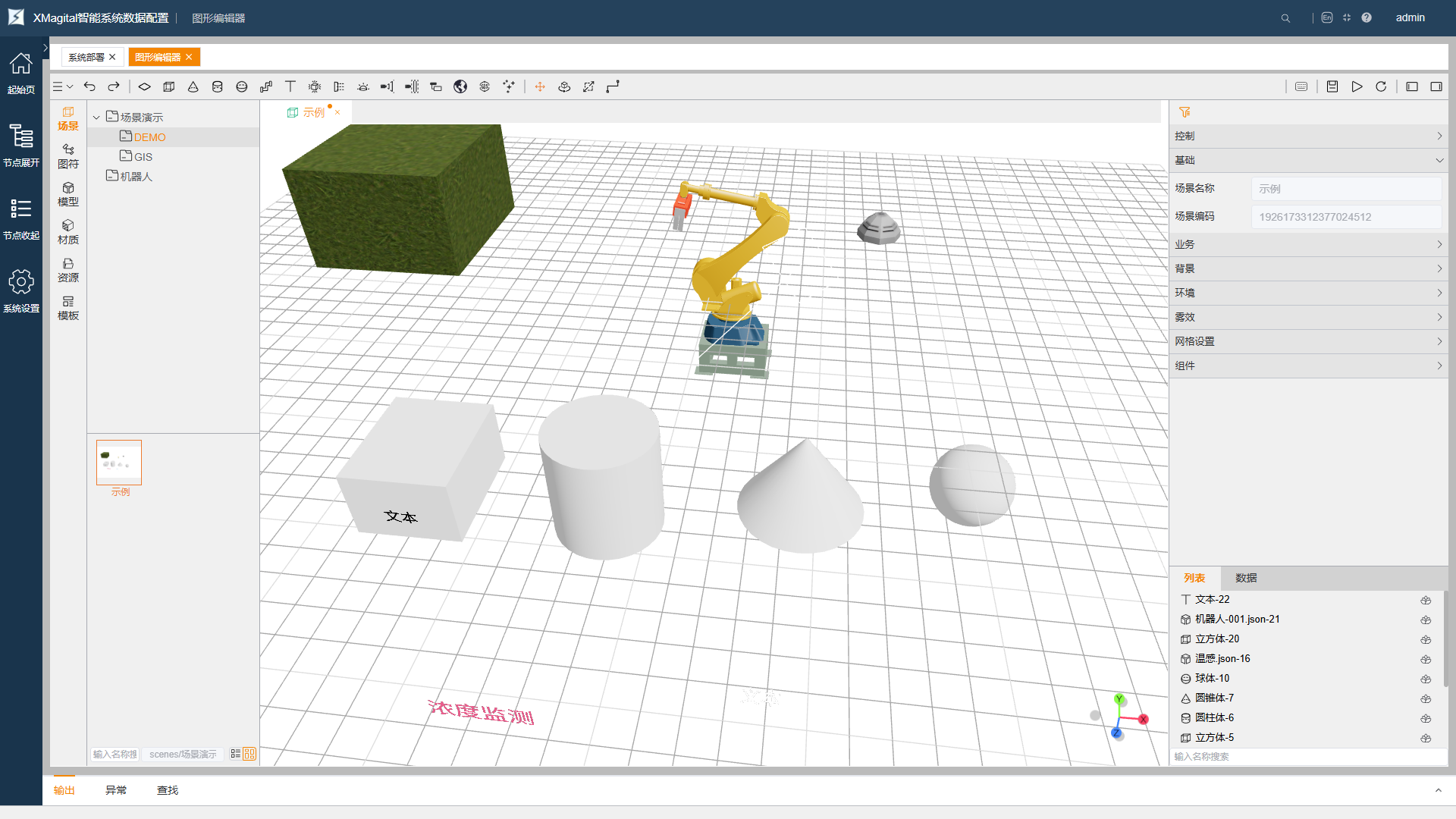Select the text T tool
Screen dimensions: 1456x819
[x=290, y=87]
